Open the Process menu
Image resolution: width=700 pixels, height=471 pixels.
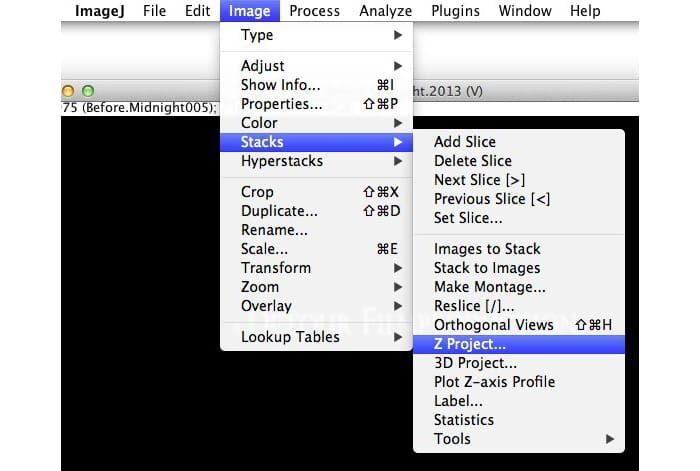tap(314, 11)
